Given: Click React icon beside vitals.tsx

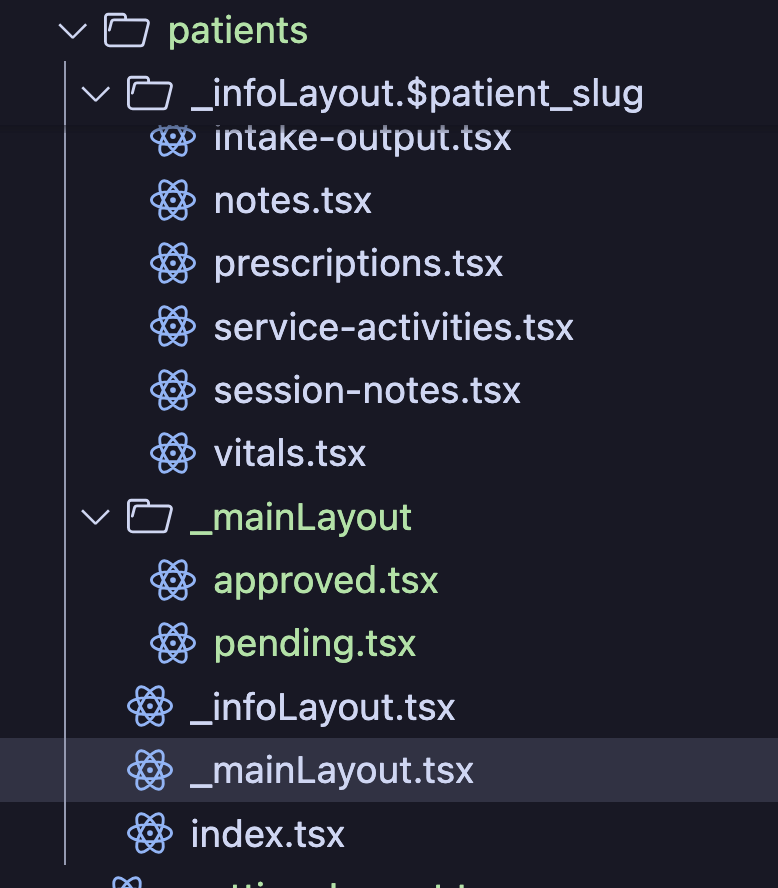Looking at the screenshot, I should (x=173, y=453).
